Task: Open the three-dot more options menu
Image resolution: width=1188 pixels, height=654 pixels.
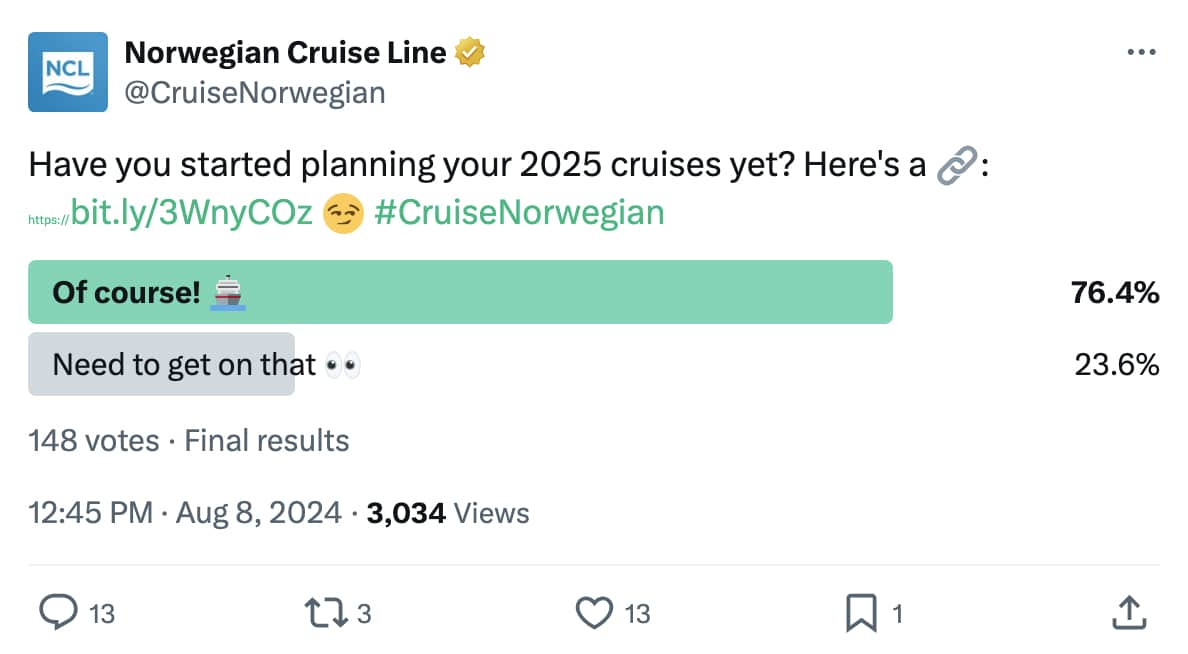Action: point(1141,52)
